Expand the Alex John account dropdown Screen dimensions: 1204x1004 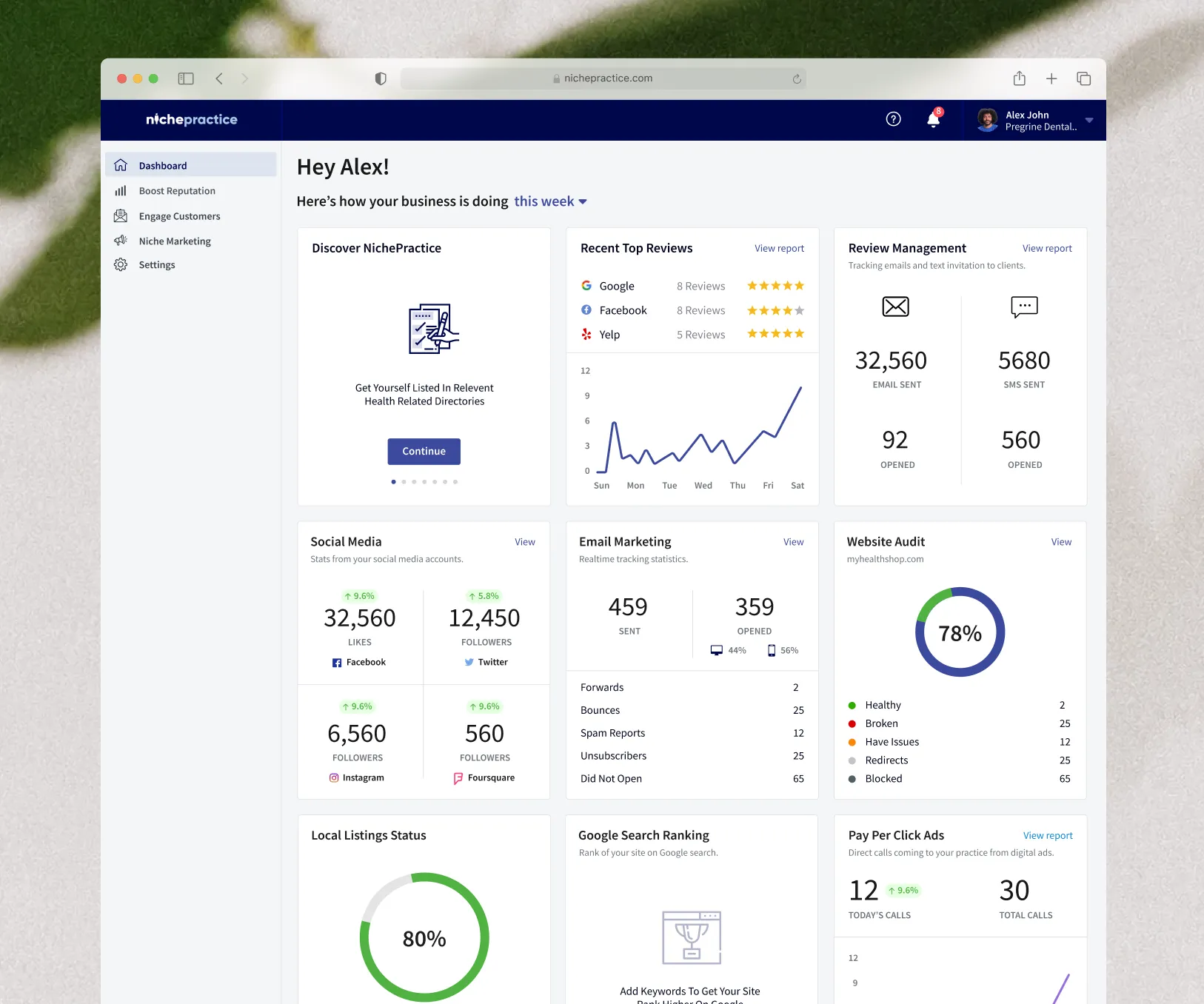point(1089,120)
